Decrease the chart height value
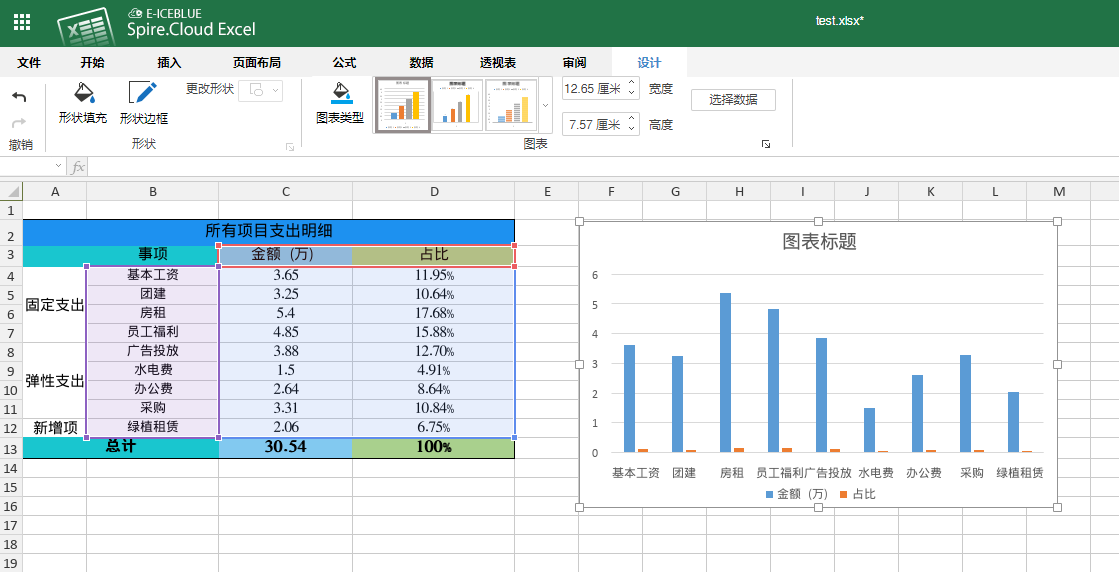 (x=632, y=129)
